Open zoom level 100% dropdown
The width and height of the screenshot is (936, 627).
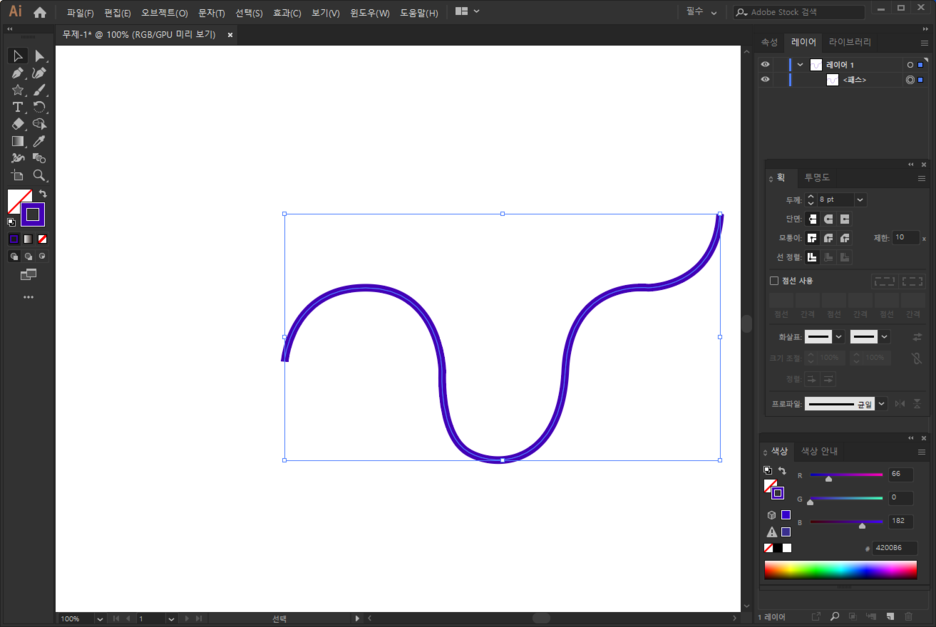[100, 619]
